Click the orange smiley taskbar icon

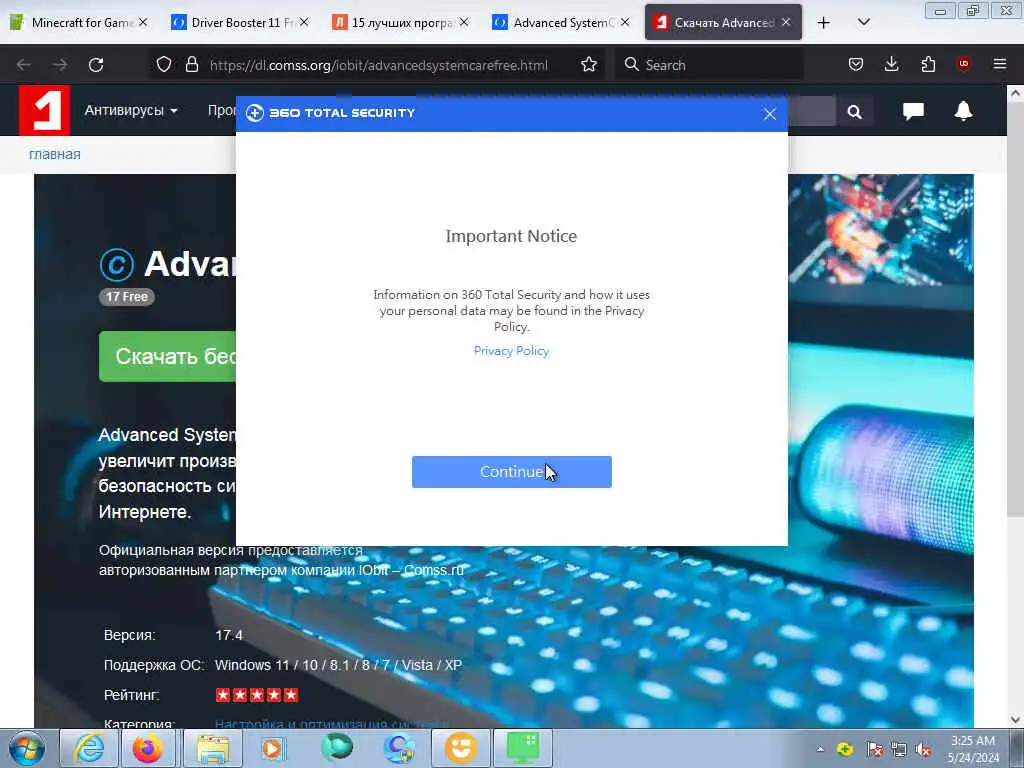(461, 748)
